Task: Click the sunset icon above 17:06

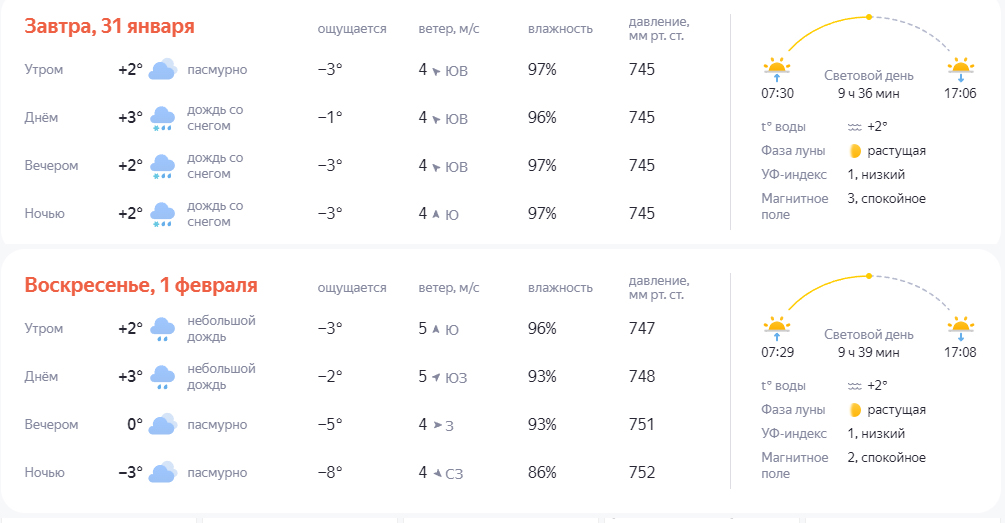Action: [x=961, y=70]
